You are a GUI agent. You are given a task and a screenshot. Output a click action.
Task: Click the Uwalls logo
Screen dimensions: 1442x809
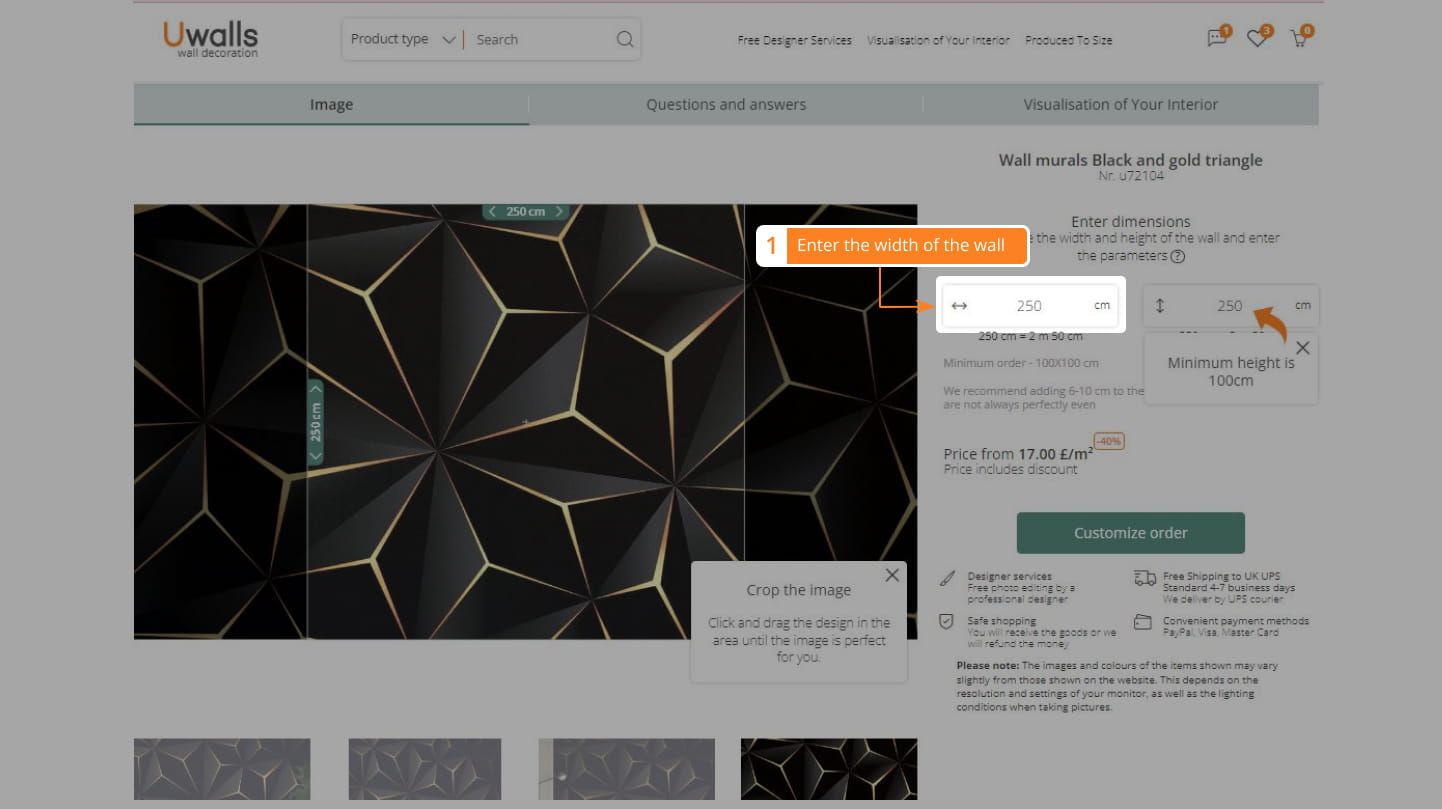[211, 39]
